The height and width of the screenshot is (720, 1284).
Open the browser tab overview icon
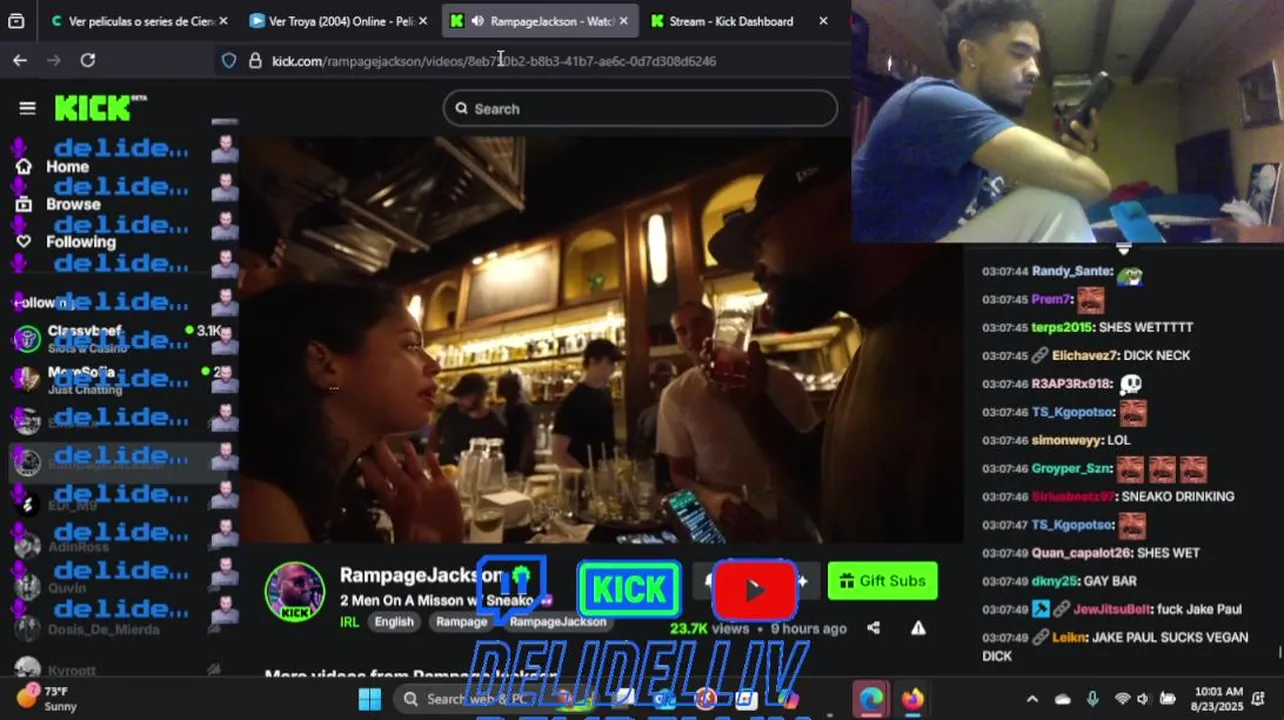pyautogui.click(x=16, y=21)
